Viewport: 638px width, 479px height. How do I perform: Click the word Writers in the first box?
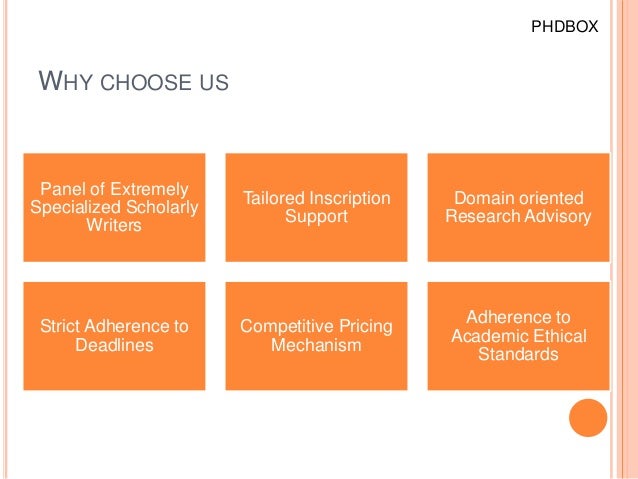click(x=114, y=225)
